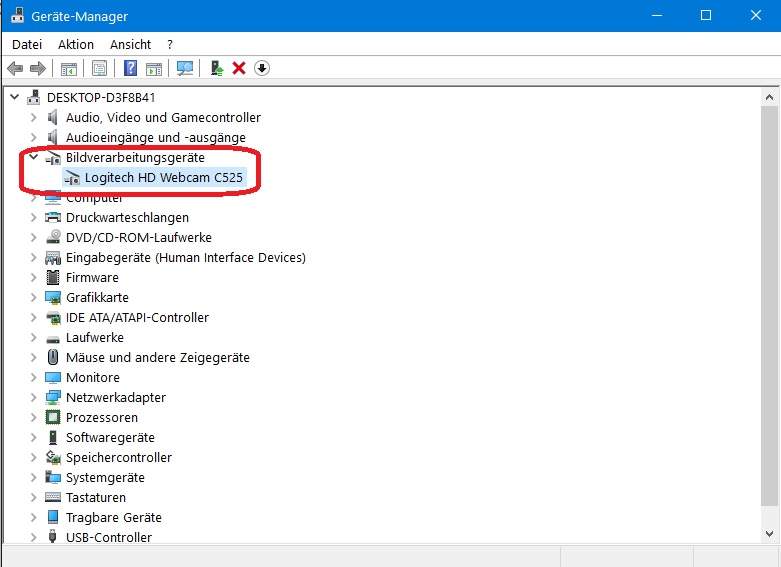The width and height of the screenshot is (781, 567).
Task: Open the Aktion menu
Action: (x=76, y=44)
